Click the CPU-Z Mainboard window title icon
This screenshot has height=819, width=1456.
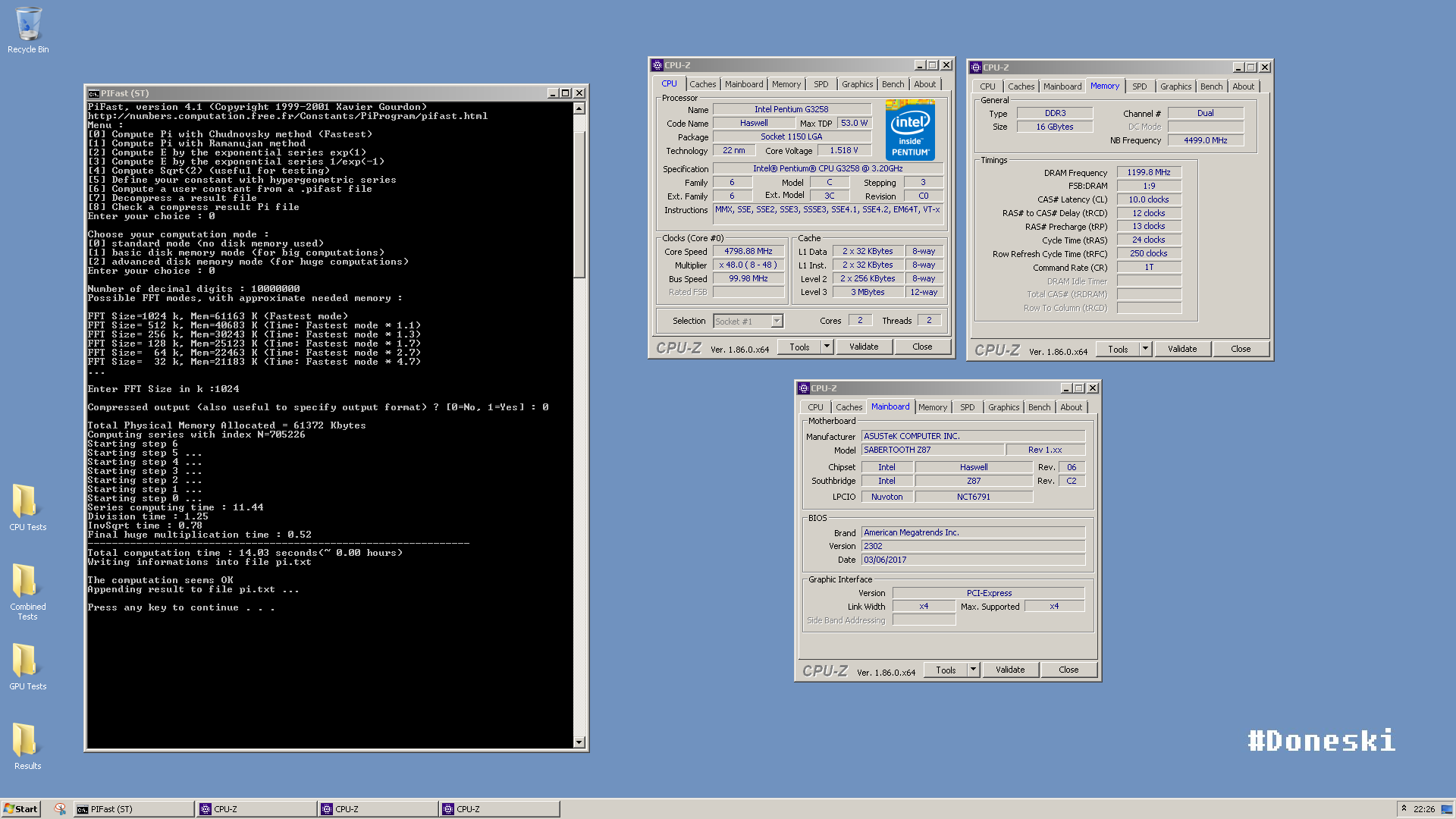pos(804,388)
